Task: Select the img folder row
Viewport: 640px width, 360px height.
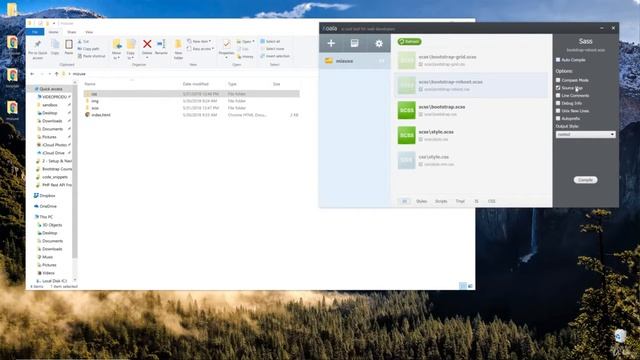Action: click(x=192, y=101)
